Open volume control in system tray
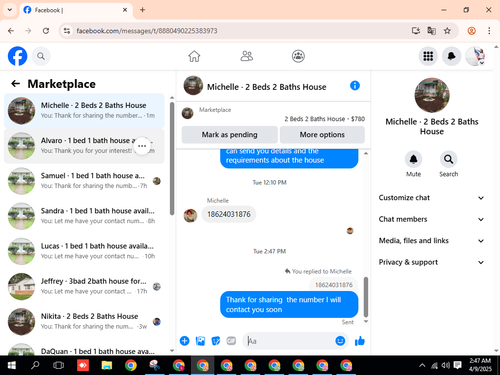This screenshot has height=375, width=500. [446, 365]
